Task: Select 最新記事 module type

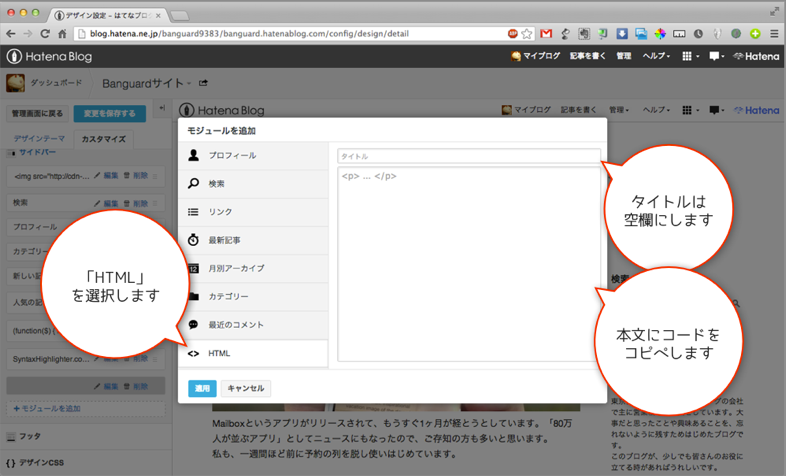Action: [253, 240]
